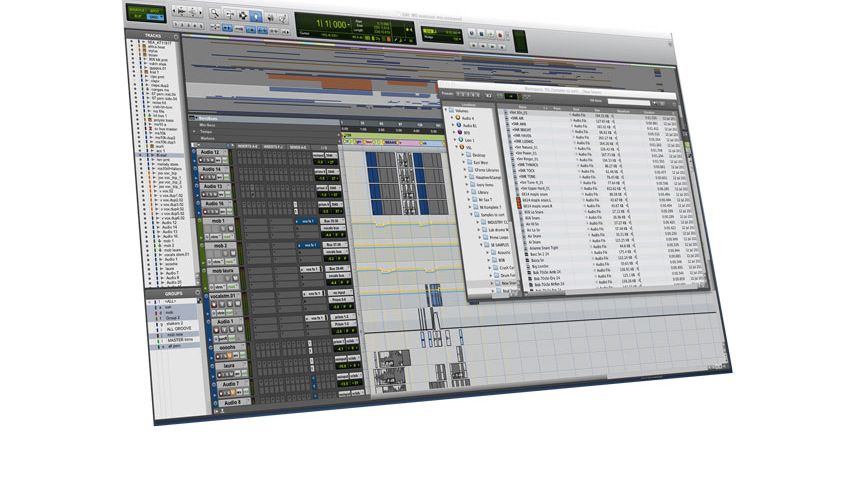Screen dimensions: 850x478
Task: Open mob 1 track view selector
Action: tap(216, 237)
